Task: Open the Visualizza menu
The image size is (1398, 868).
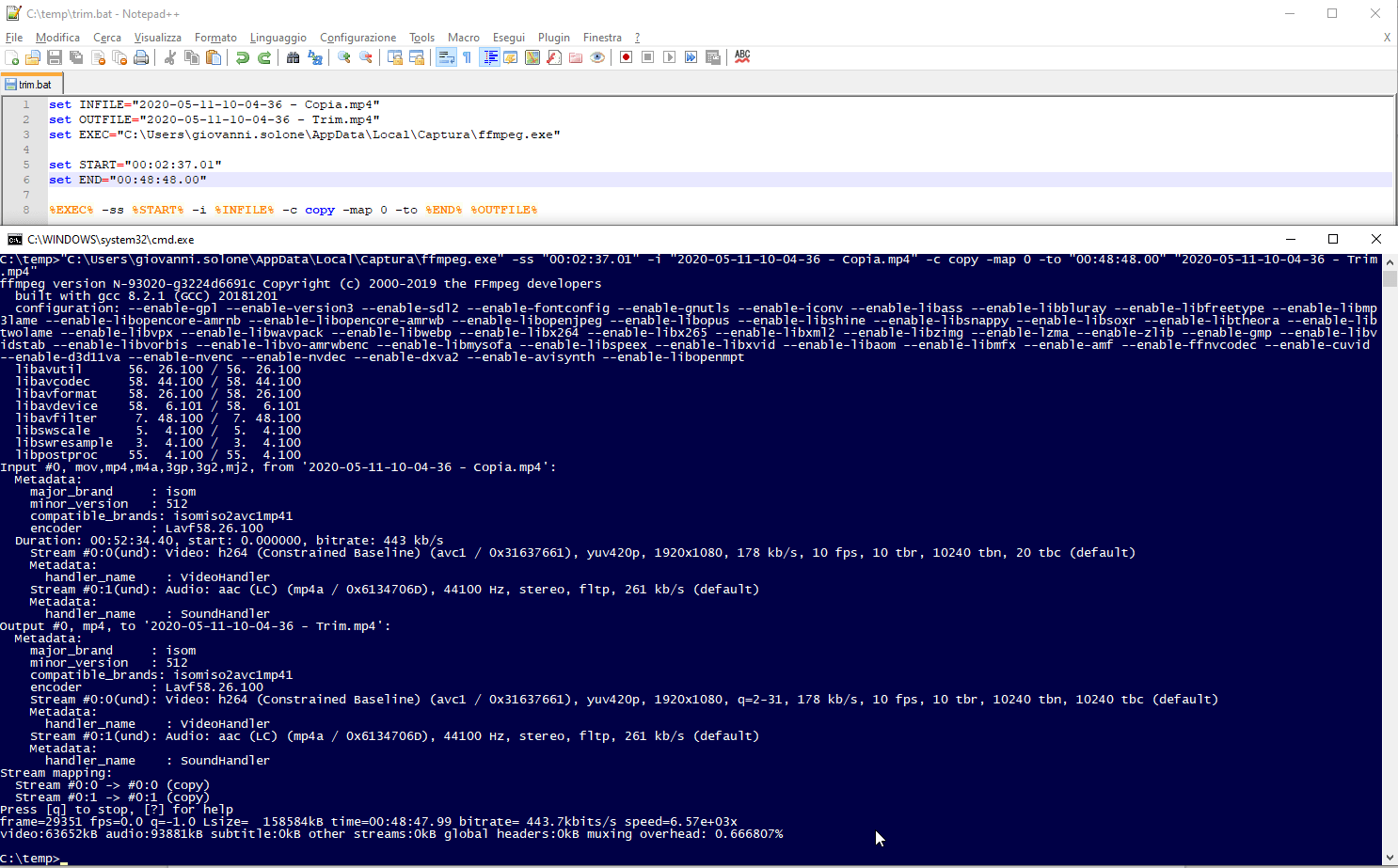Action: pos(158,38)
